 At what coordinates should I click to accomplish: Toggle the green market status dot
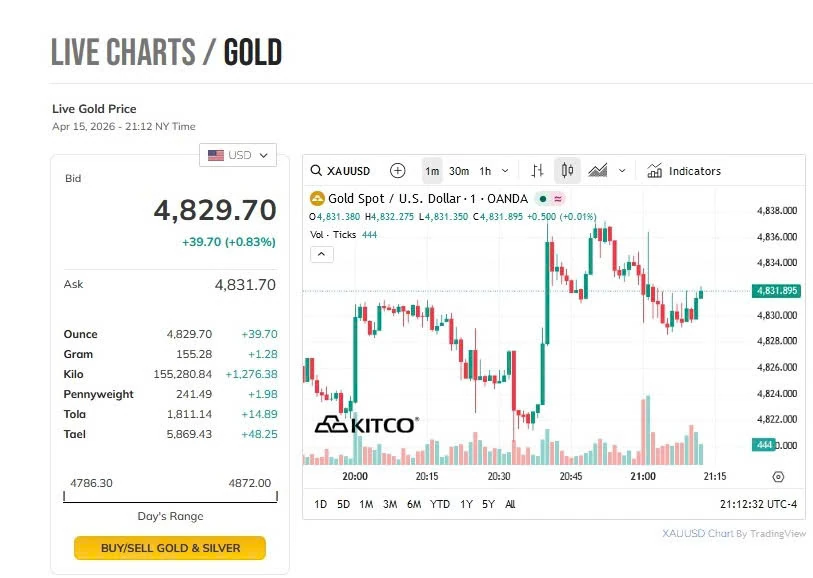coord(541,199)
